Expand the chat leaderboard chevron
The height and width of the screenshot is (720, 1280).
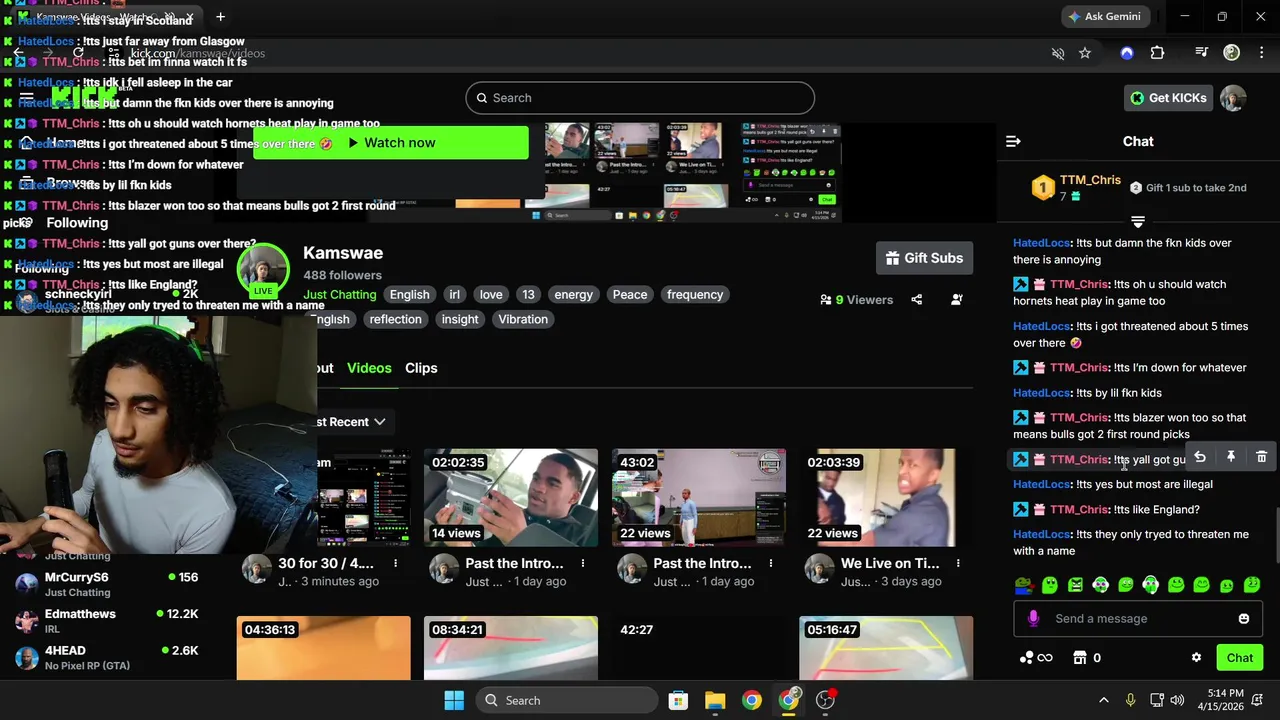[1138, 222]
